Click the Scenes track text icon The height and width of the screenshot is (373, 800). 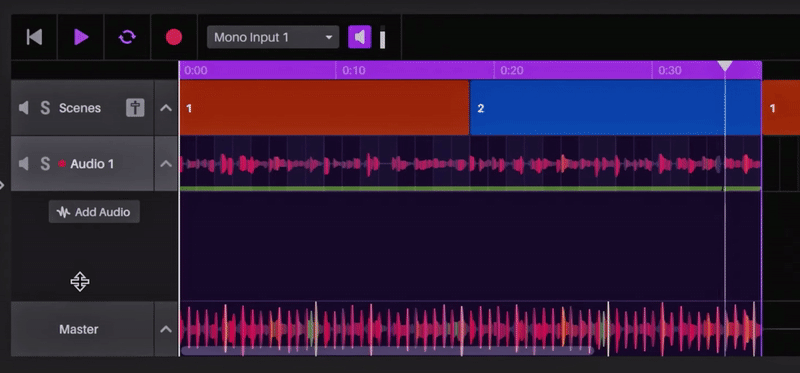pyautogui.click(x=135, y=108)
